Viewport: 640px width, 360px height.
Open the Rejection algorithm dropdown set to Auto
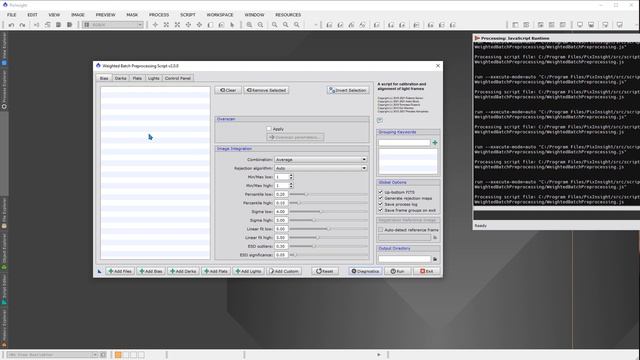point(321,168)
